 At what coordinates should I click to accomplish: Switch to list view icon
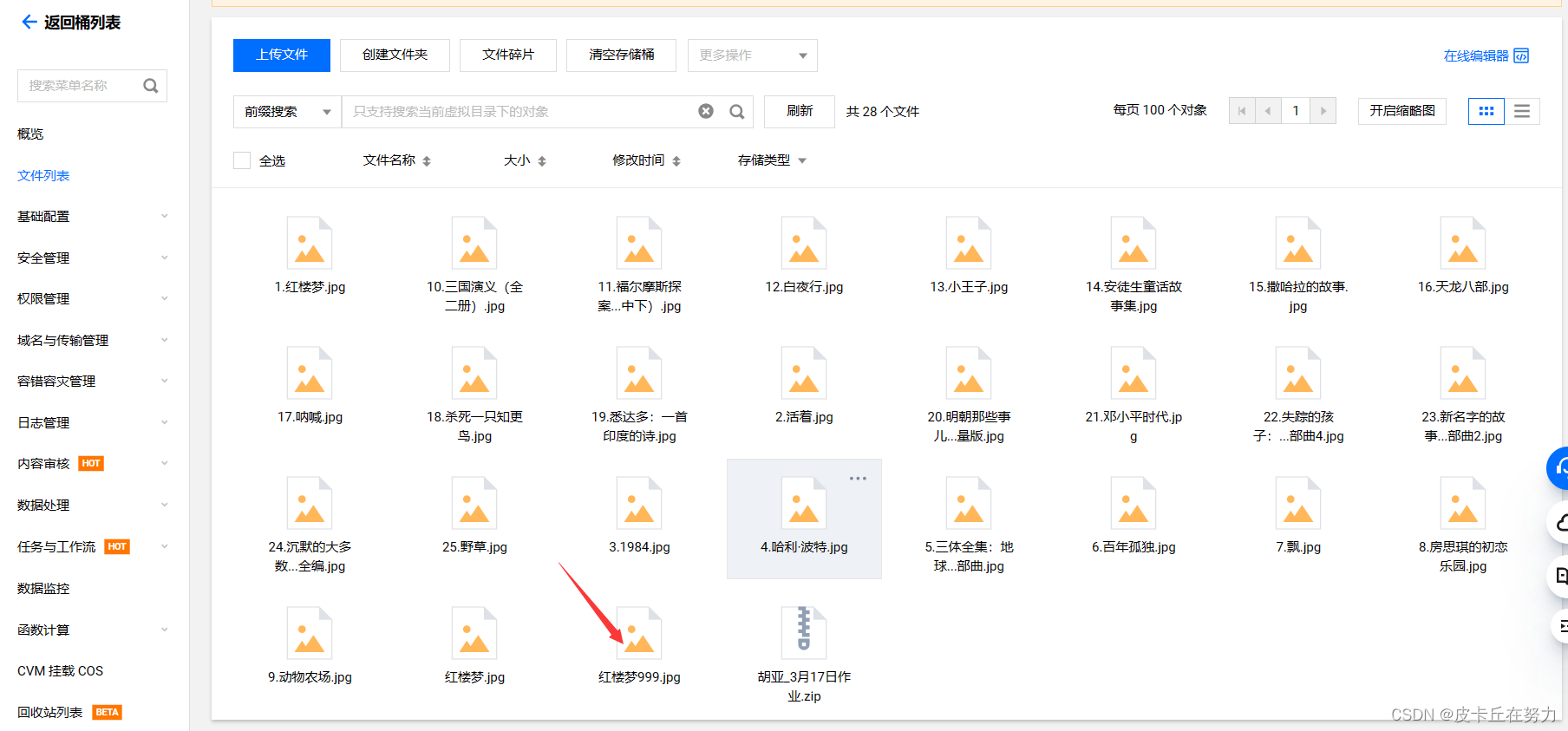point(1522,111)
